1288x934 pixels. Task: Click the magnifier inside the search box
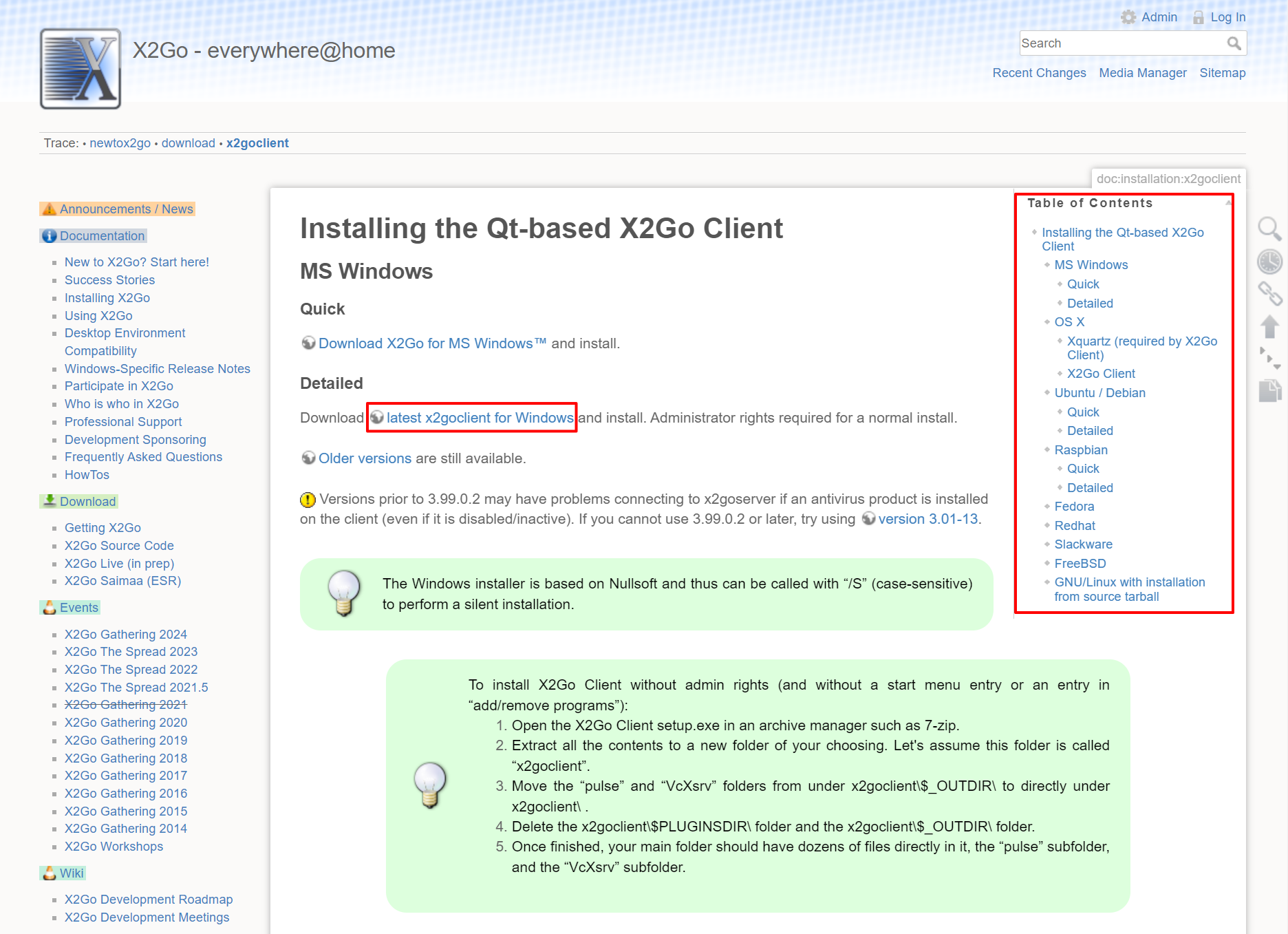tap(1234, 43)
